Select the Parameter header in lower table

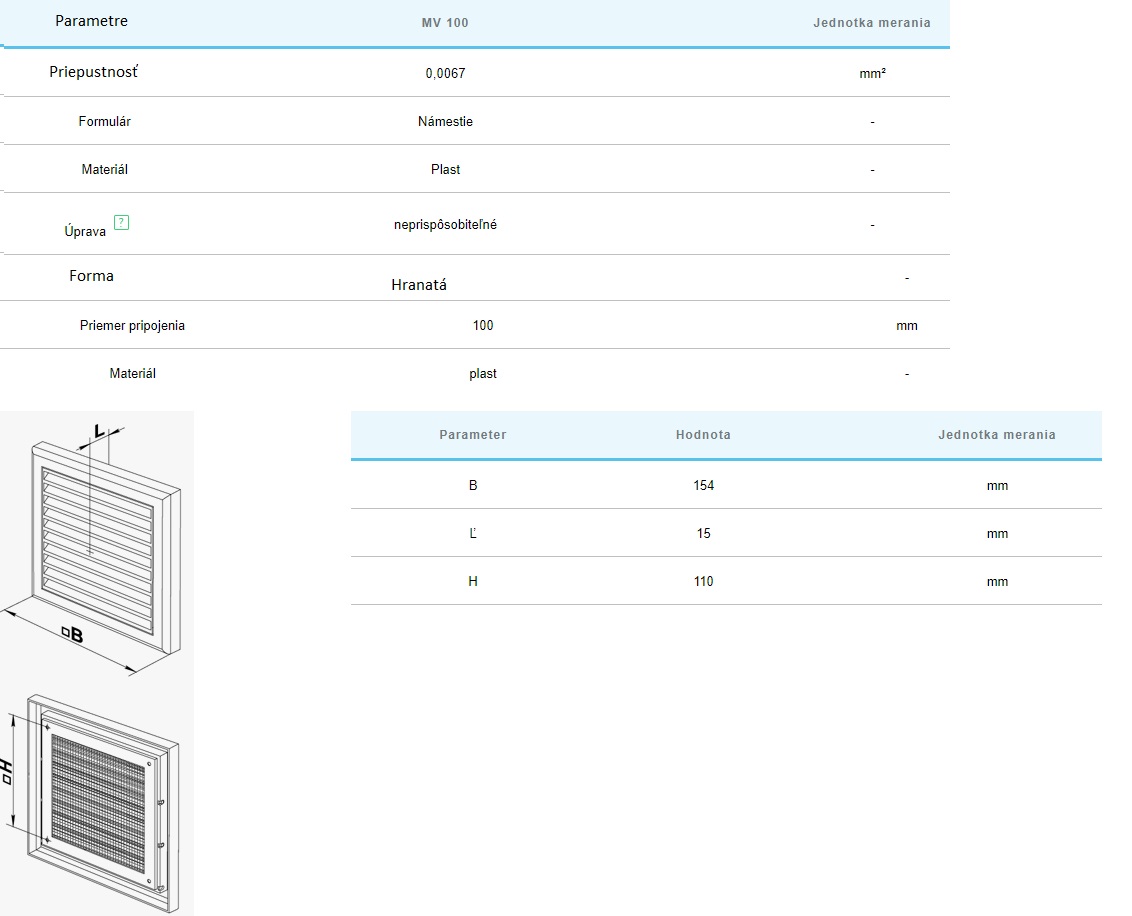click(x=472, y=435)
